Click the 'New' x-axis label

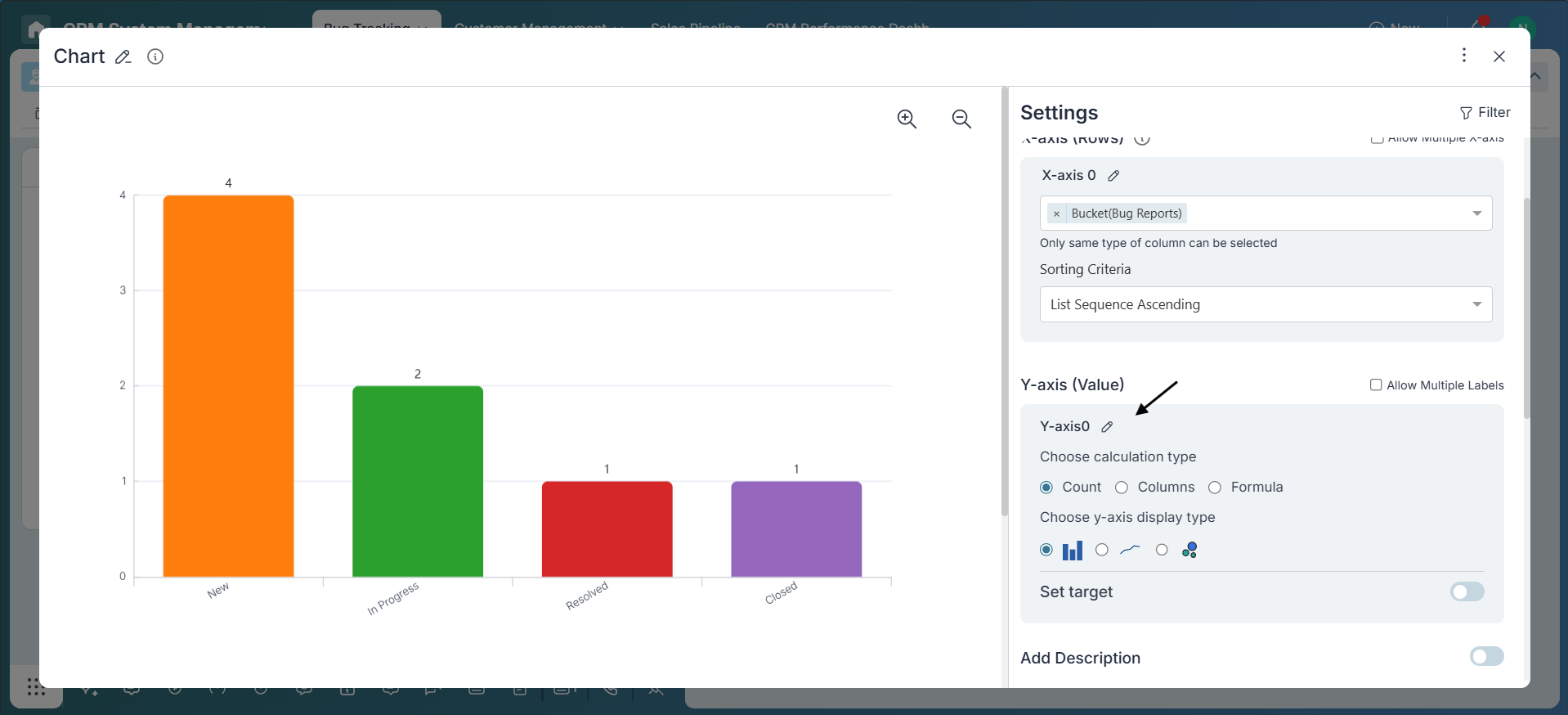[x=218, y=591]
